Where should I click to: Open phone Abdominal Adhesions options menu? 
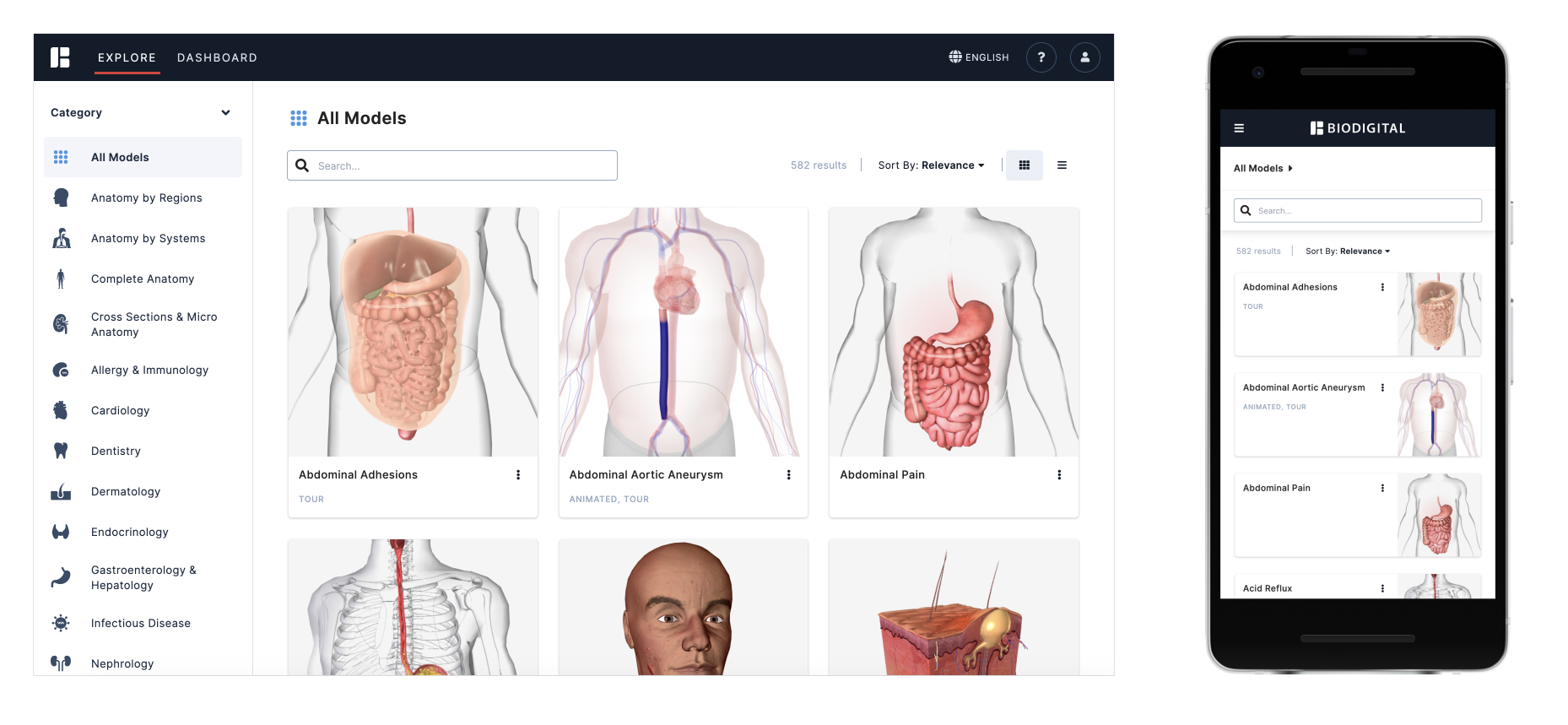[1382, 287]
